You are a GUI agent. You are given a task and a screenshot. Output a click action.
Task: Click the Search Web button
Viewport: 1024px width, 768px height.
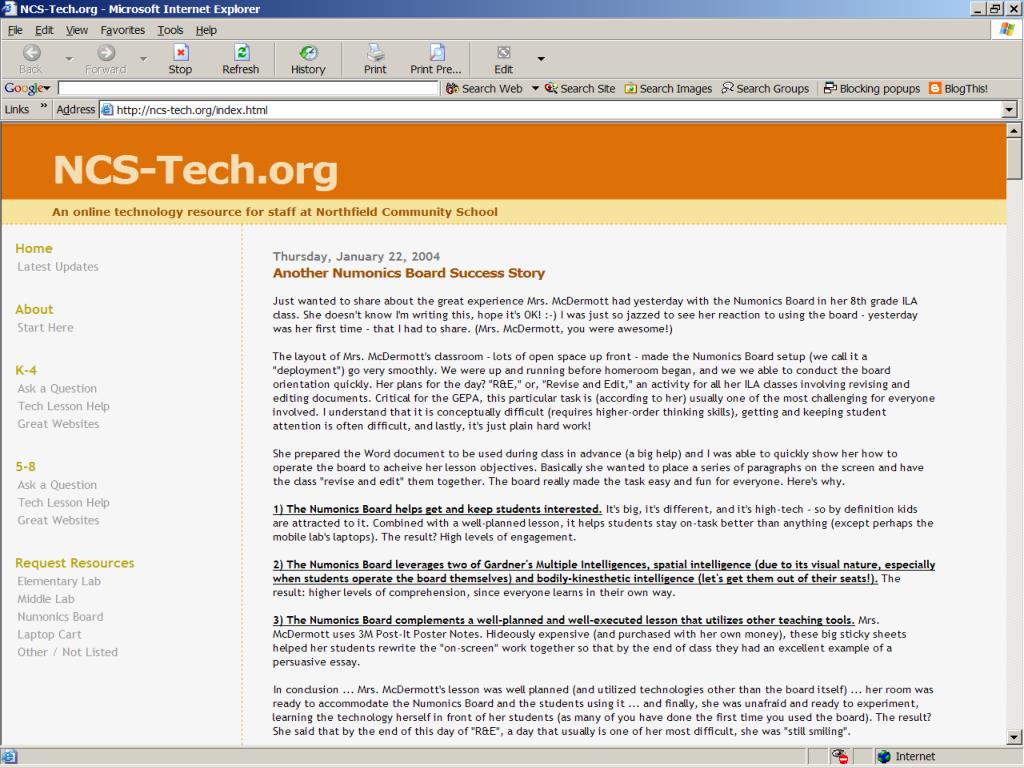[x=485, y=88]
